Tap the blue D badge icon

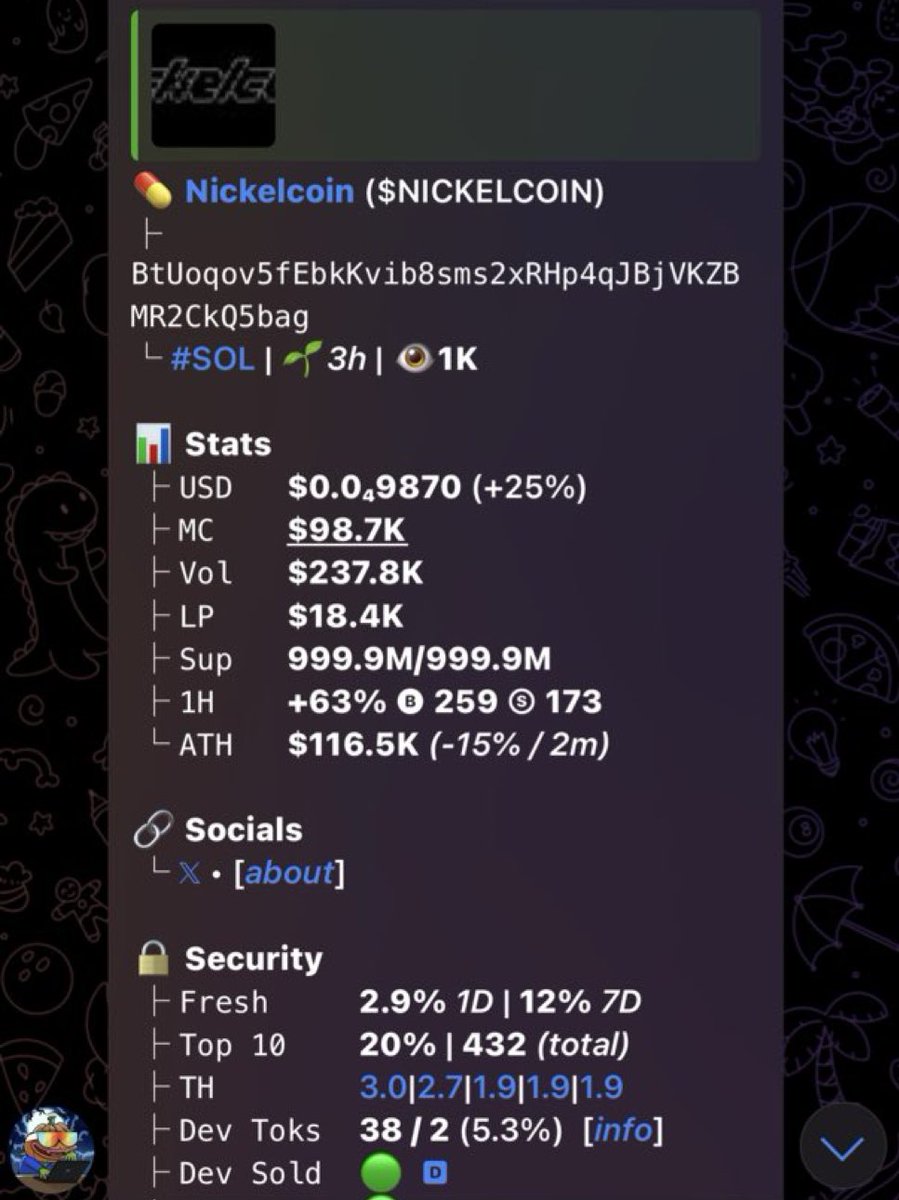(435, 1172)
